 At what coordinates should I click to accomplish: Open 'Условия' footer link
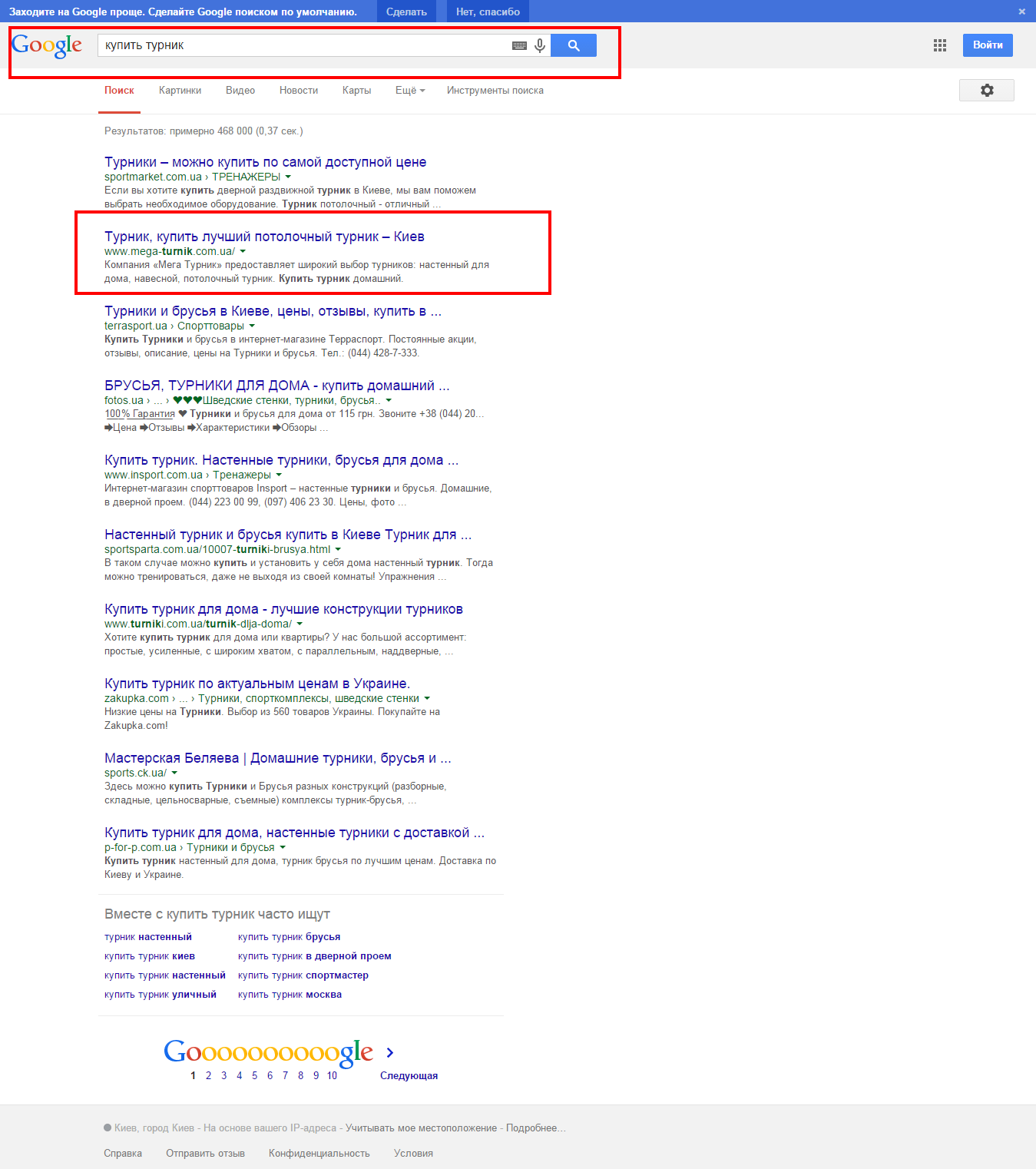point(413,1153)
